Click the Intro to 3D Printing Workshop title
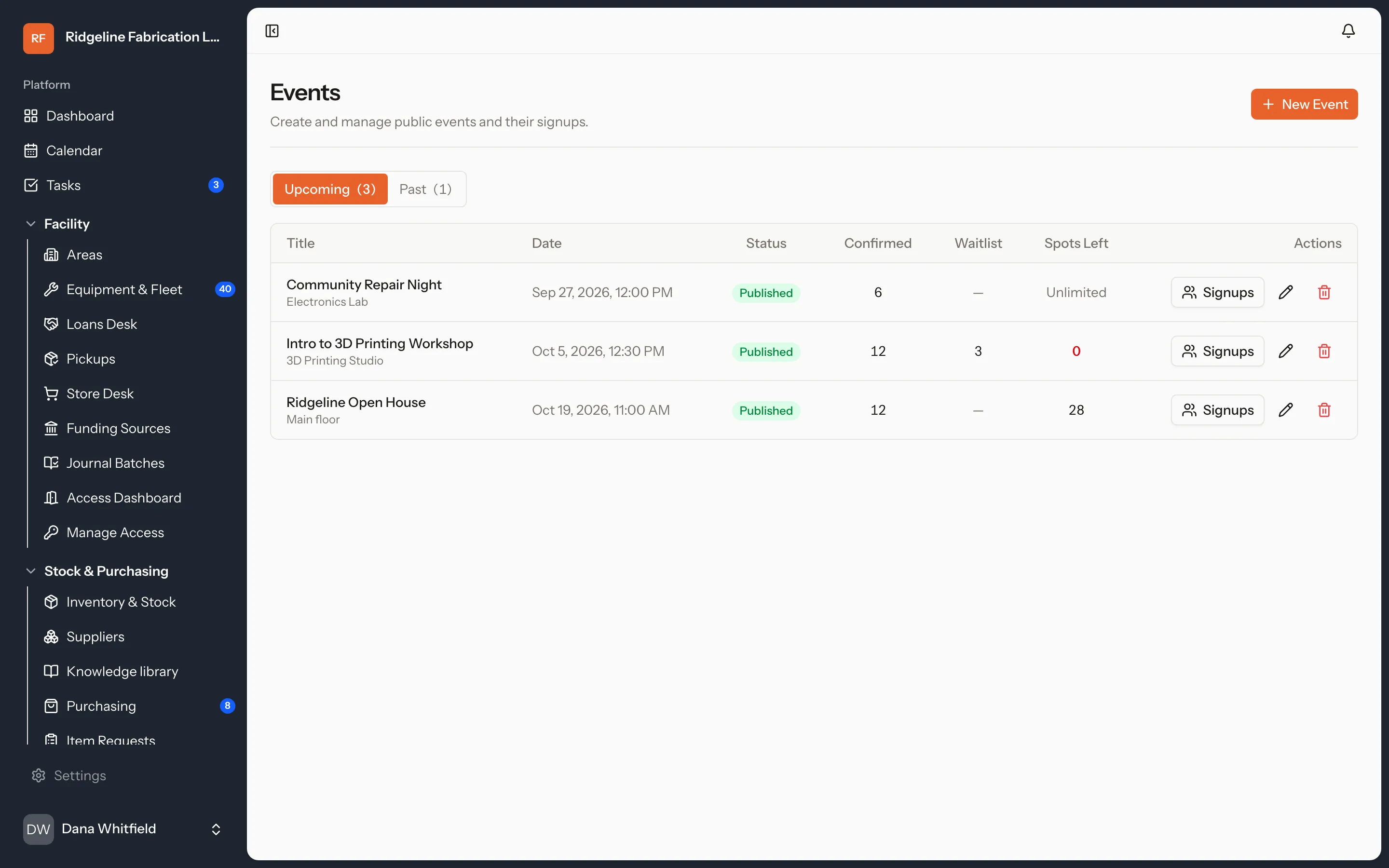The height and width of the screenshot is (868, 1389). 380,343
